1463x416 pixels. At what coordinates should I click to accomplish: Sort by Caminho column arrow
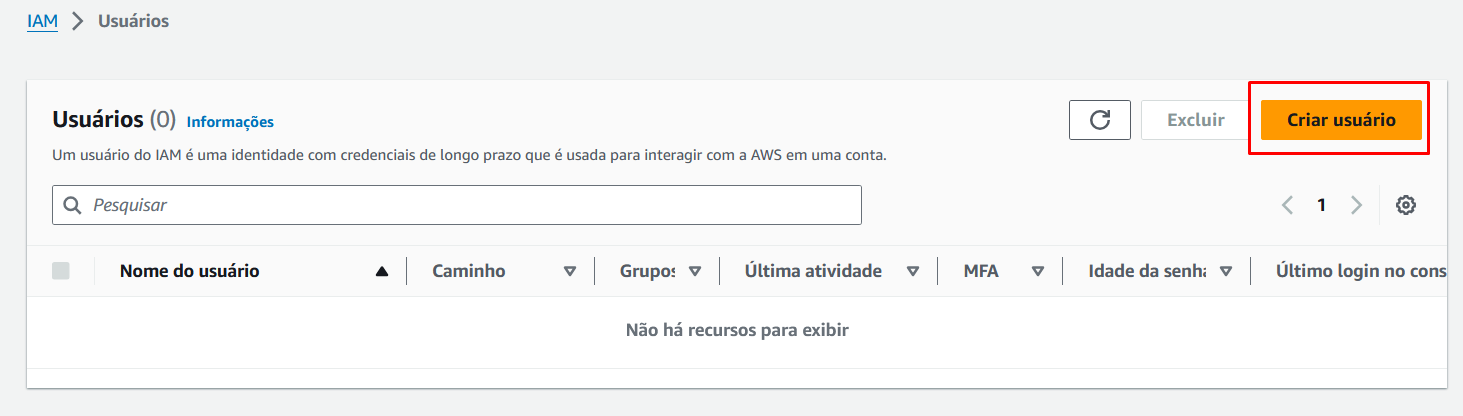coord(570,271)
